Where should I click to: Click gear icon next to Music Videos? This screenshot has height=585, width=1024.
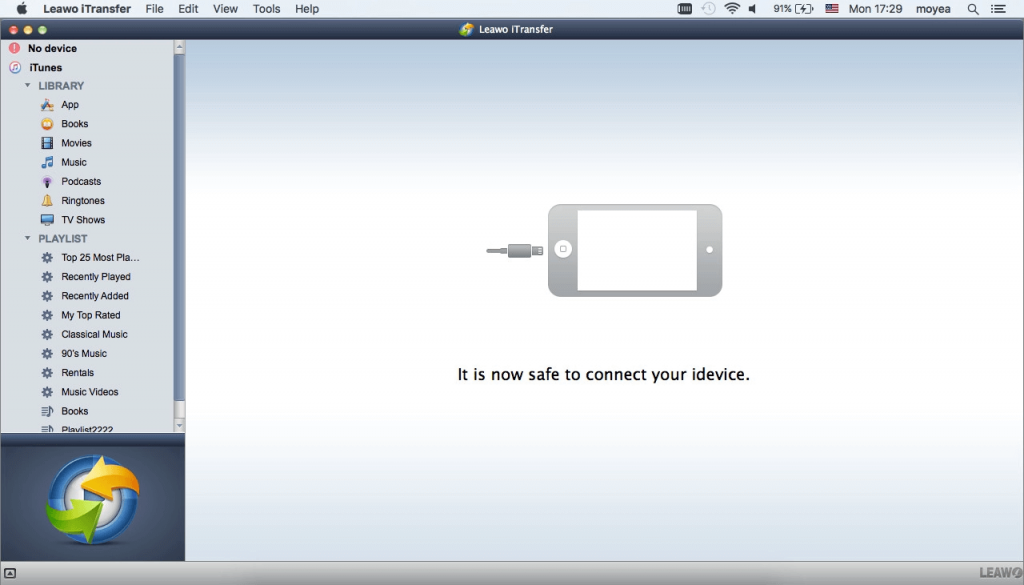(47, 392)
